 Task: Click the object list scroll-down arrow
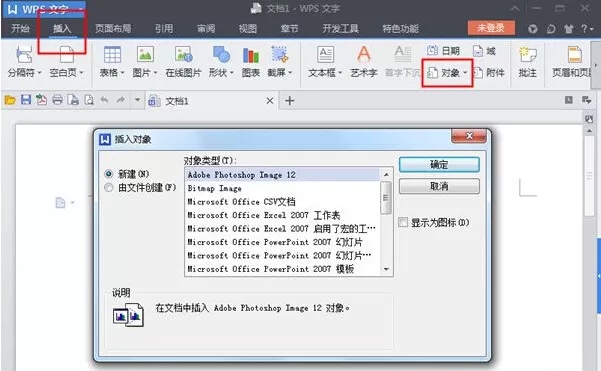click(x=386, y=269)
